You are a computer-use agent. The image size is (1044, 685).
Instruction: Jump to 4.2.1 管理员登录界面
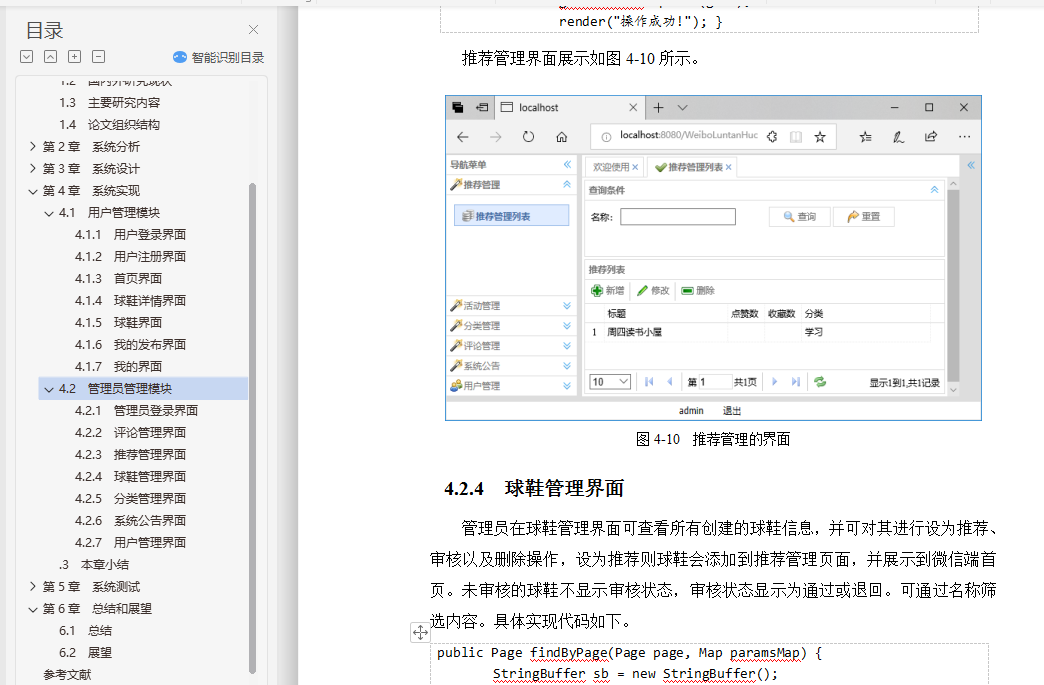(136, 410)
